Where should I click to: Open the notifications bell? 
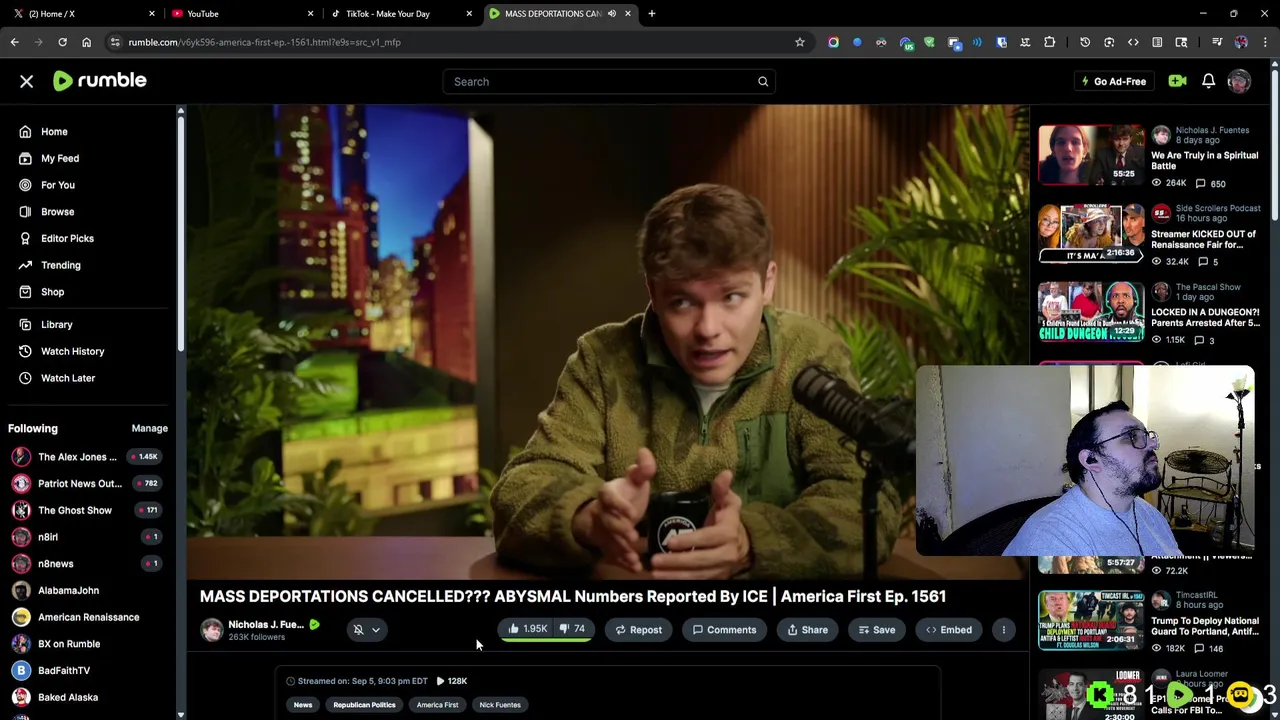pos(1208,81)
